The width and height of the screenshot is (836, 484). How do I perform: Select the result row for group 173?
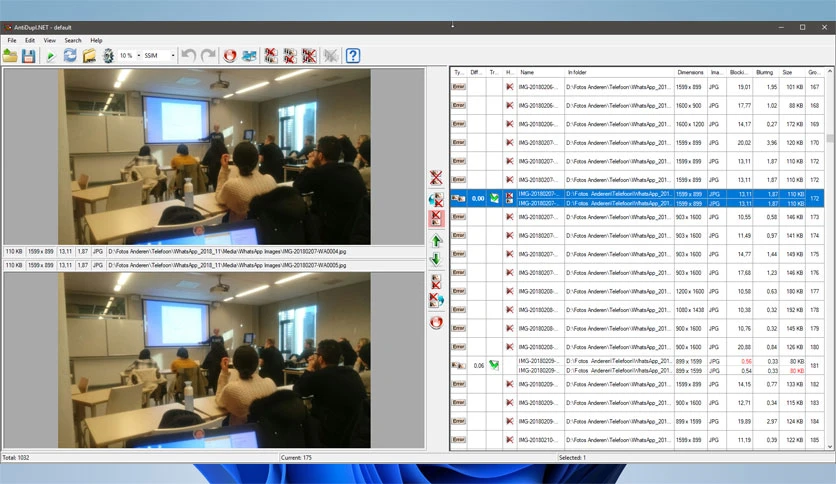[x=637, y=217]
